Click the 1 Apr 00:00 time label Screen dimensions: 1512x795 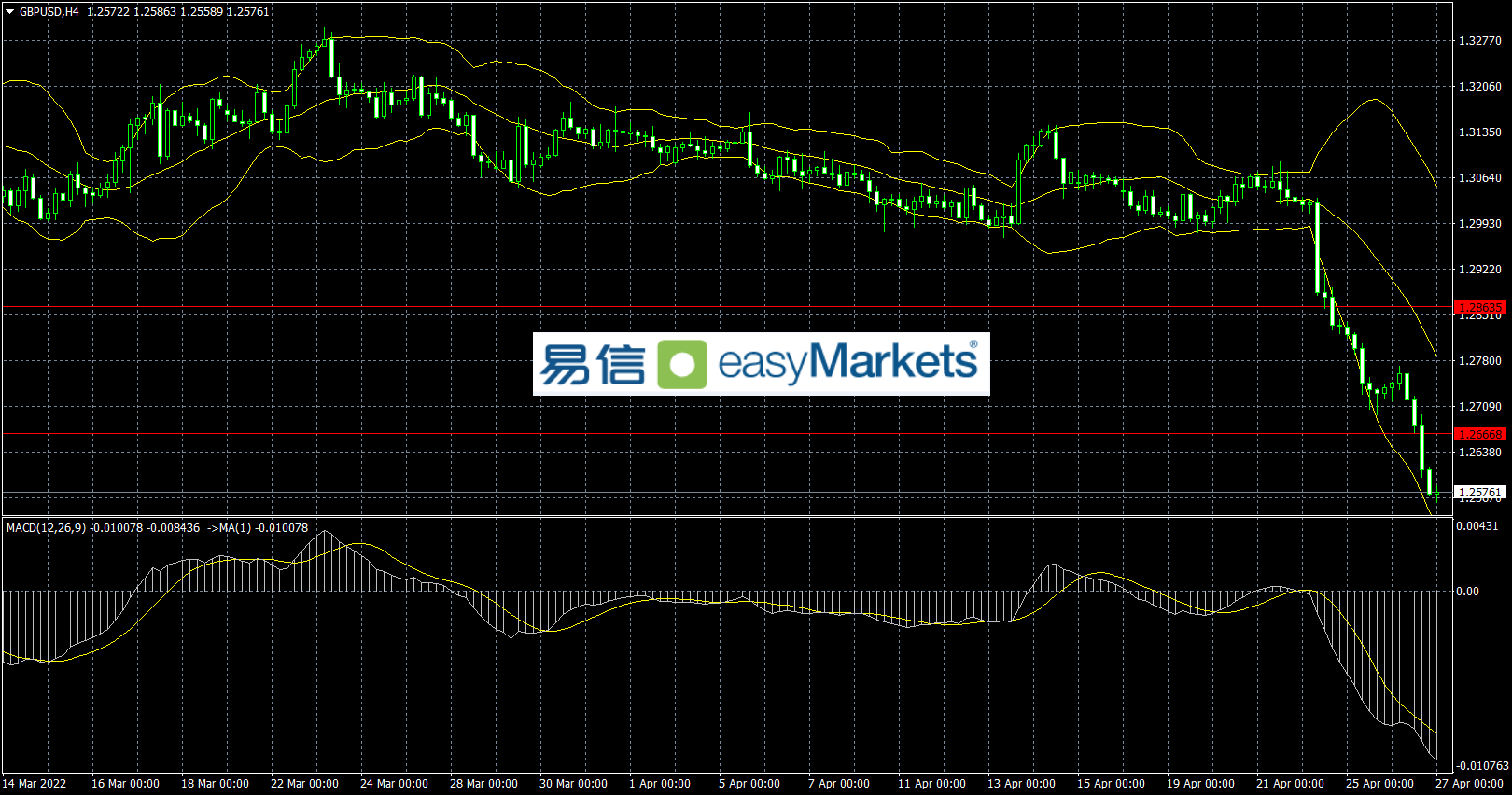[660, 784]
